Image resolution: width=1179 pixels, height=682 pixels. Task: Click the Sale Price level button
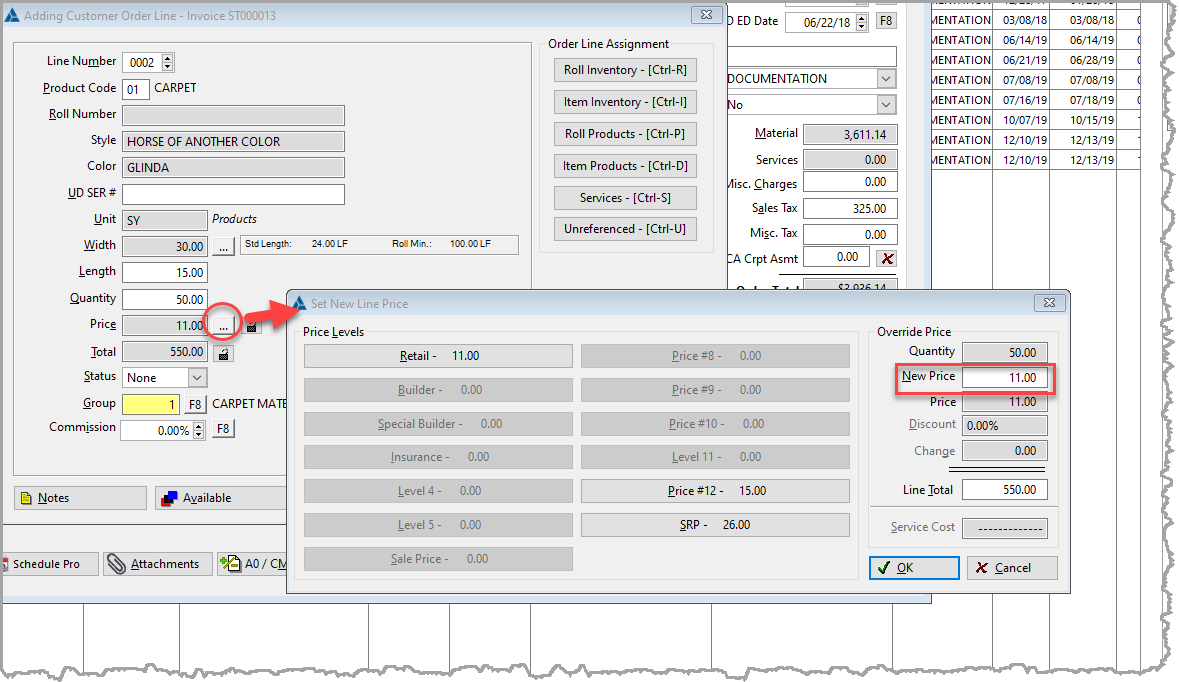coord(438,559)
